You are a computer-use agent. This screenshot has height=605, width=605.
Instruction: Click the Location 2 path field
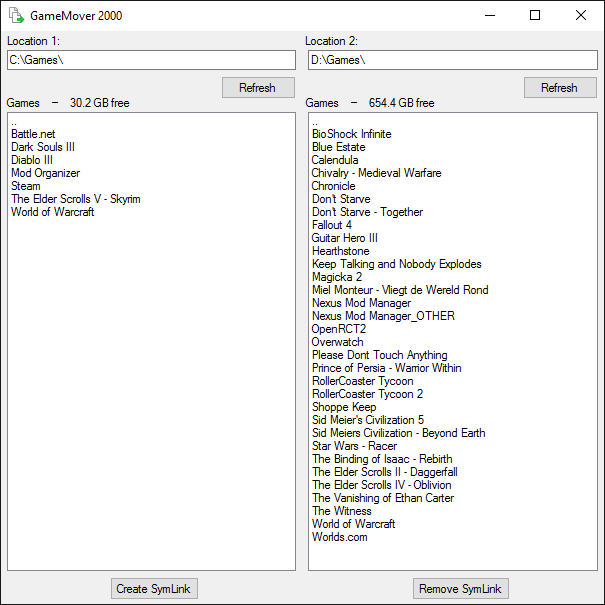tap(453, 60)
